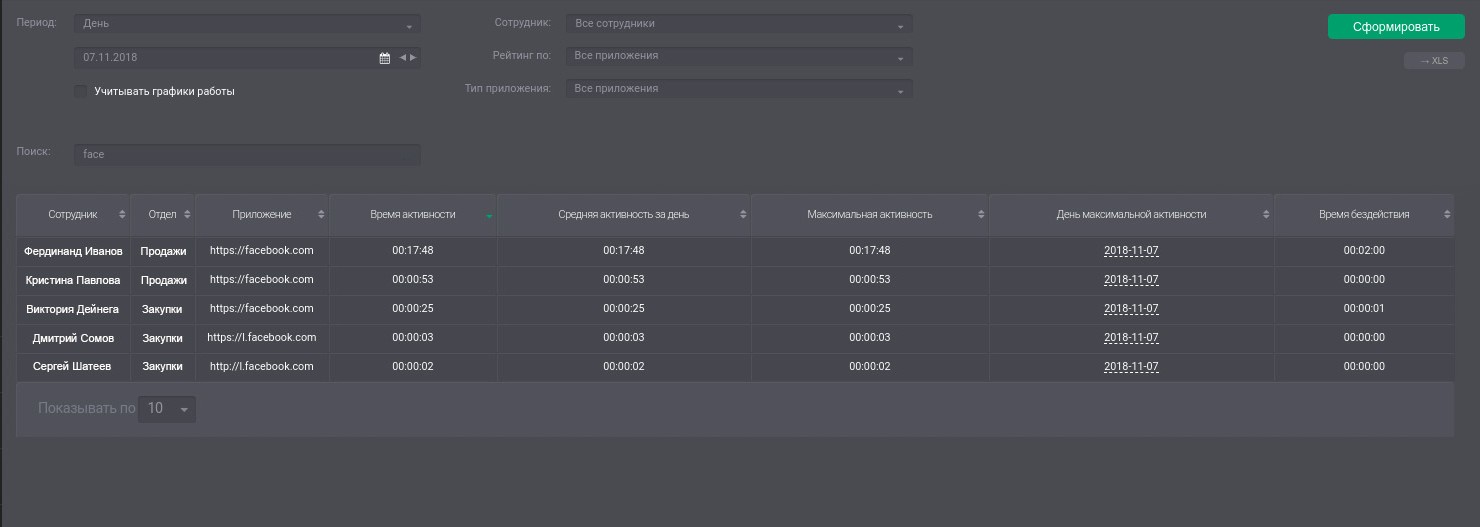
Task: Change Показывать по rows count
Action: pyautogui.click(x=167, y=409)
